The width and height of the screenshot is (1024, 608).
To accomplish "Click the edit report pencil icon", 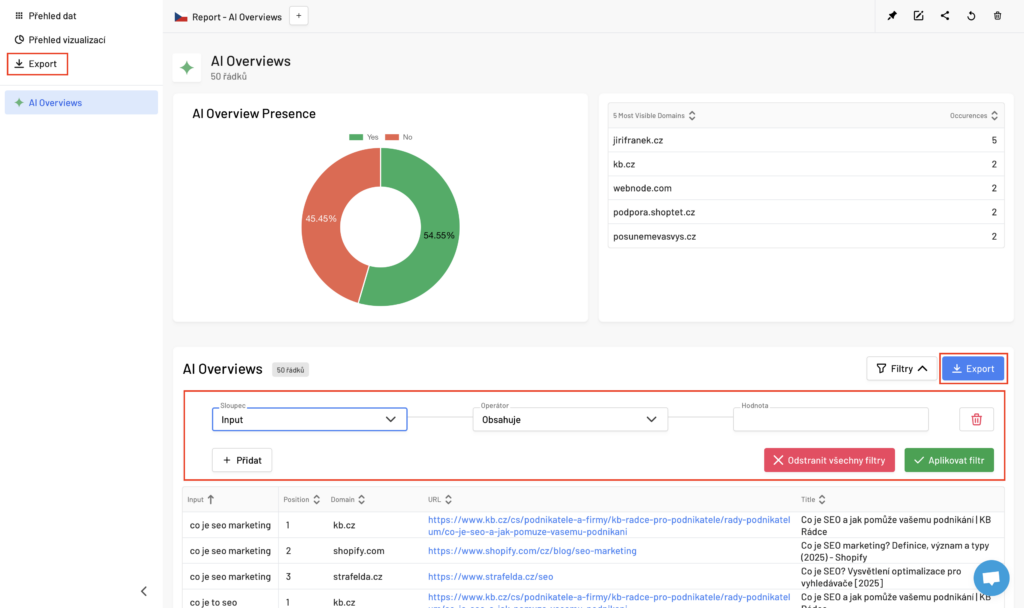I will tap(918, 16).
